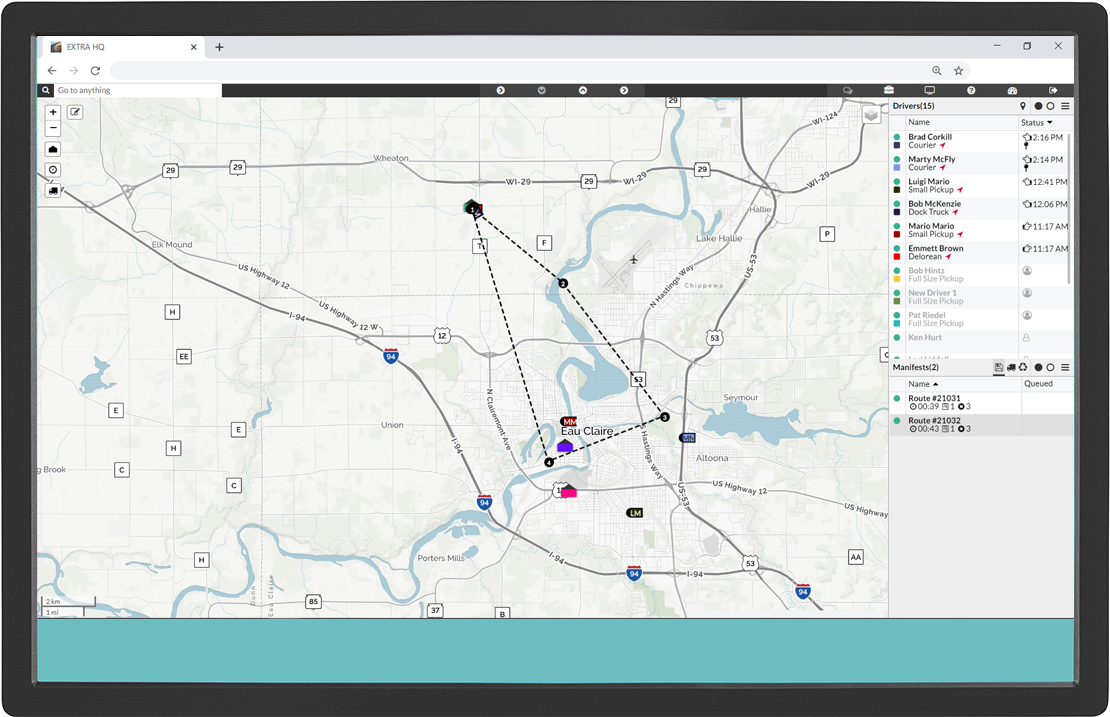Select driver Marty McFly
Viewport: 1110px width, 717px height.
979,164
